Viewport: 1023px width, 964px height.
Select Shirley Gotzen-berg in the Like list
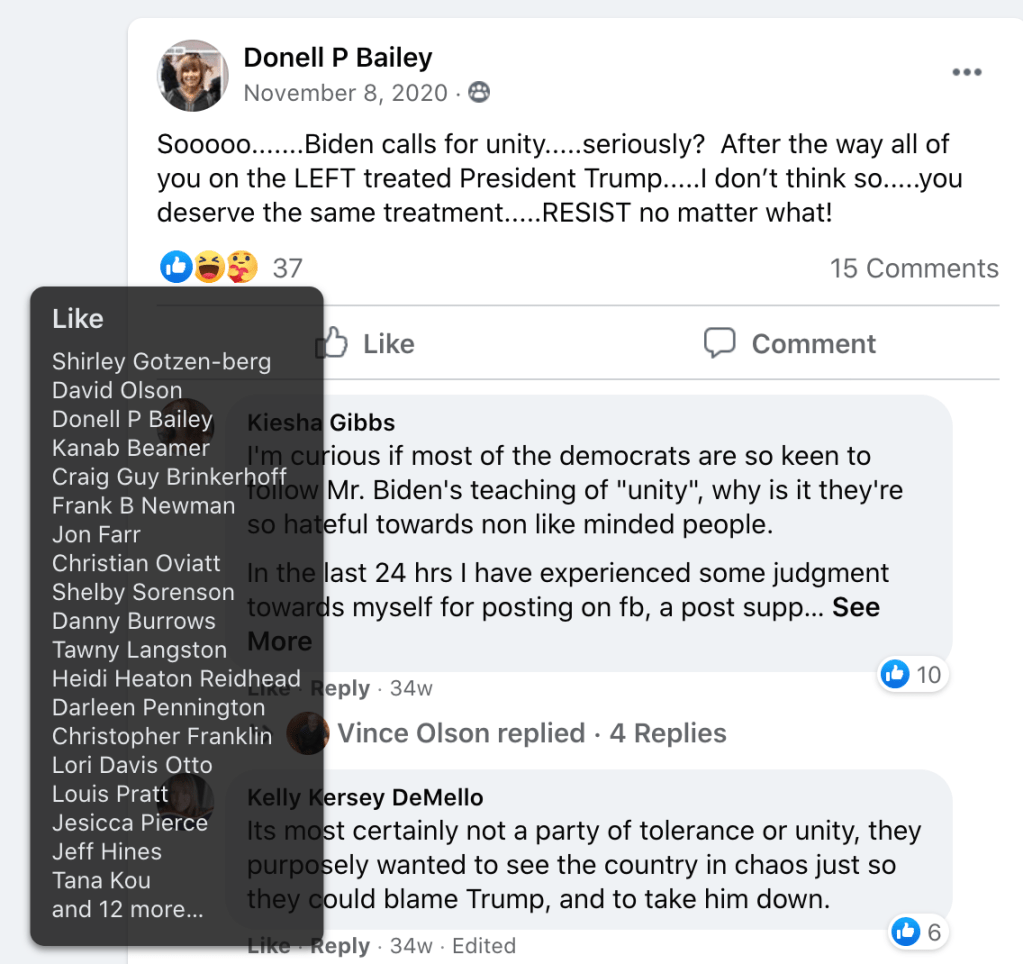[161, 361]
